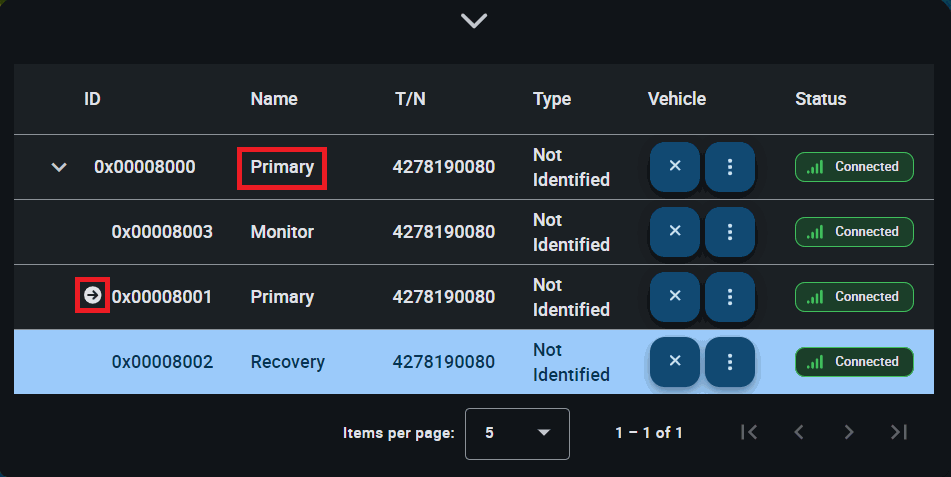
Task: Click the down chevron above the table
Action: coord(474,20)
